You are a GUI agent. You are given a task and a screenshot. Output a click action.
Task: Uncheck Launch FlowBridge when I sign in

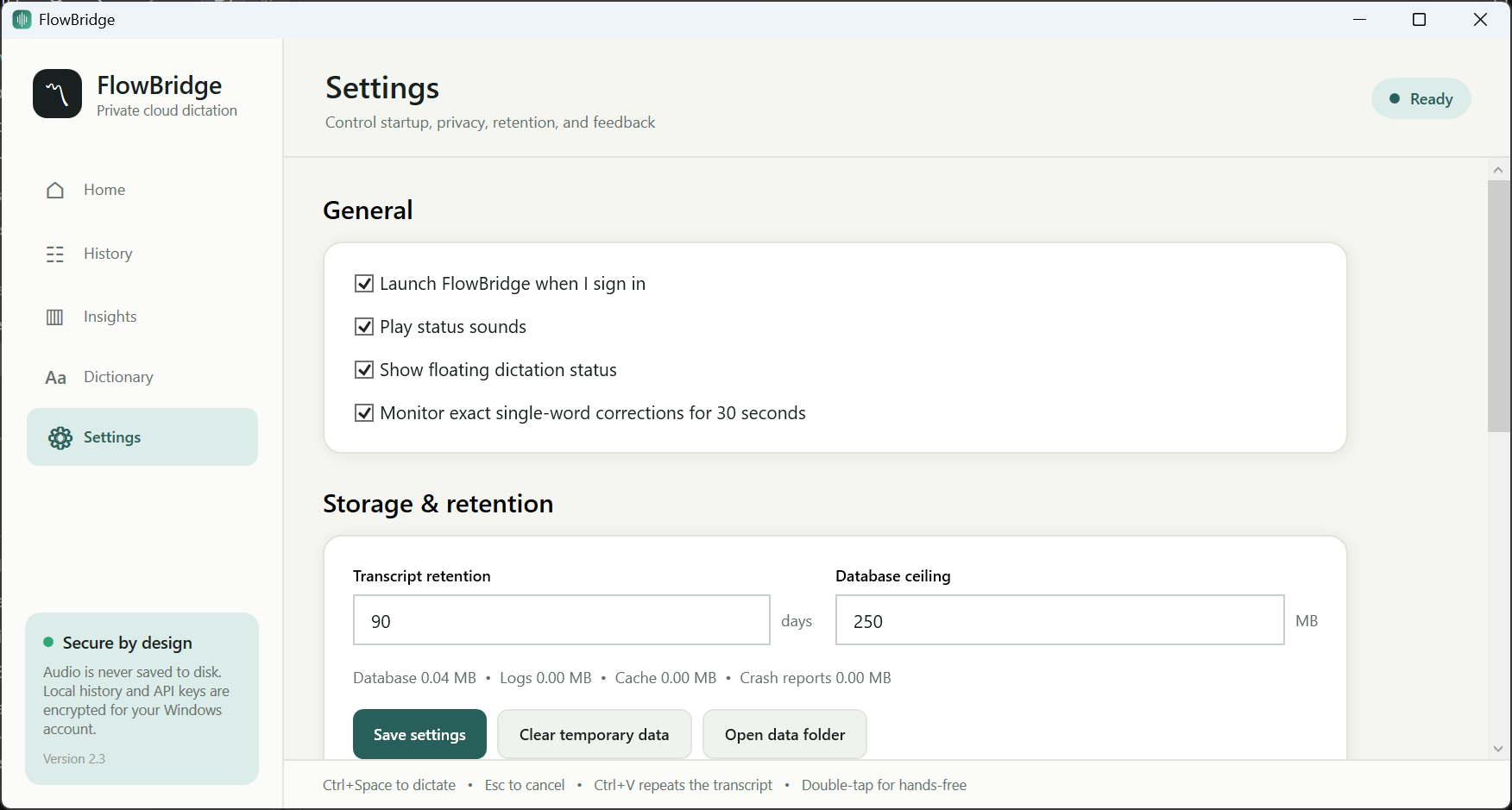click(x=364, y=284)
